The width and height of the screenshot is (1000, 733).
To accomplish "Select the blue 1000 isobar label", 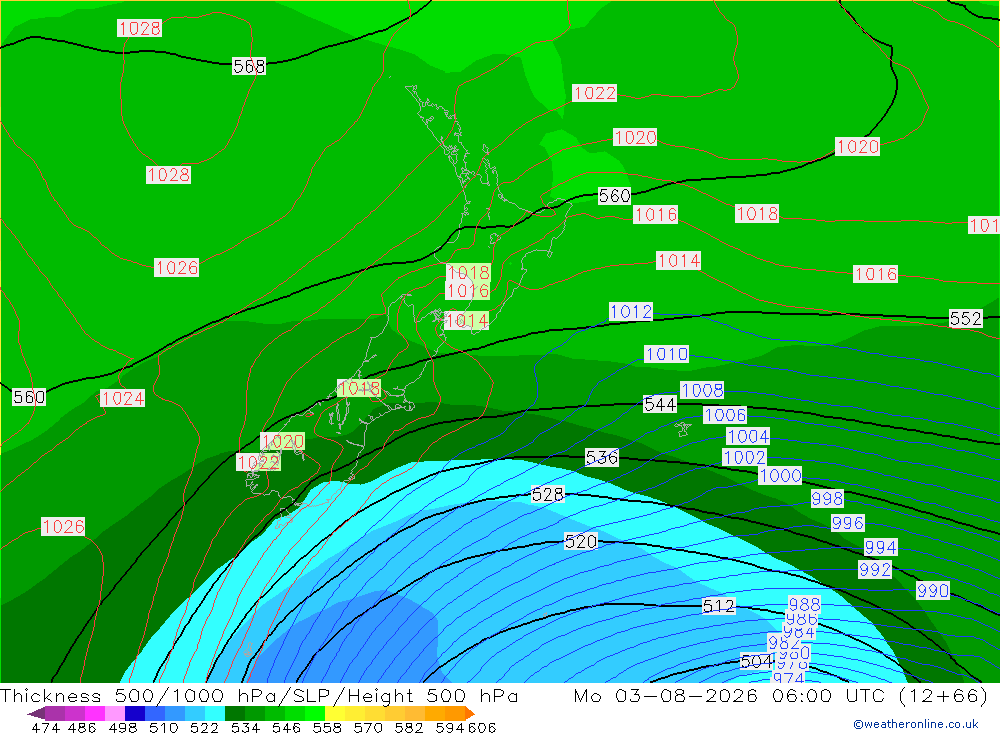I will coord(780,475).
